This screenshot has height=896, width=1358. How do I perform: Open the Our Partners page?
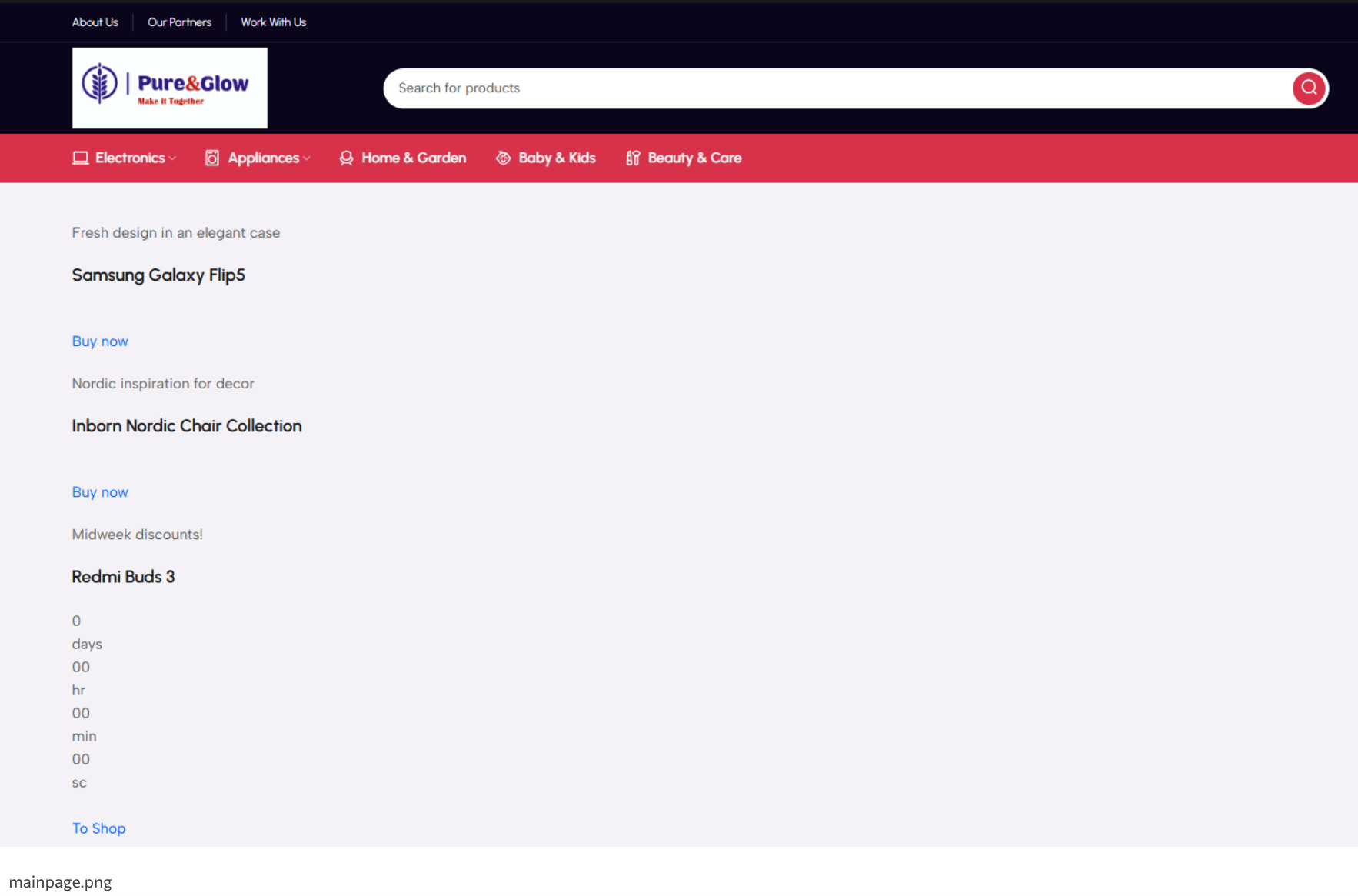click(179, 22)
